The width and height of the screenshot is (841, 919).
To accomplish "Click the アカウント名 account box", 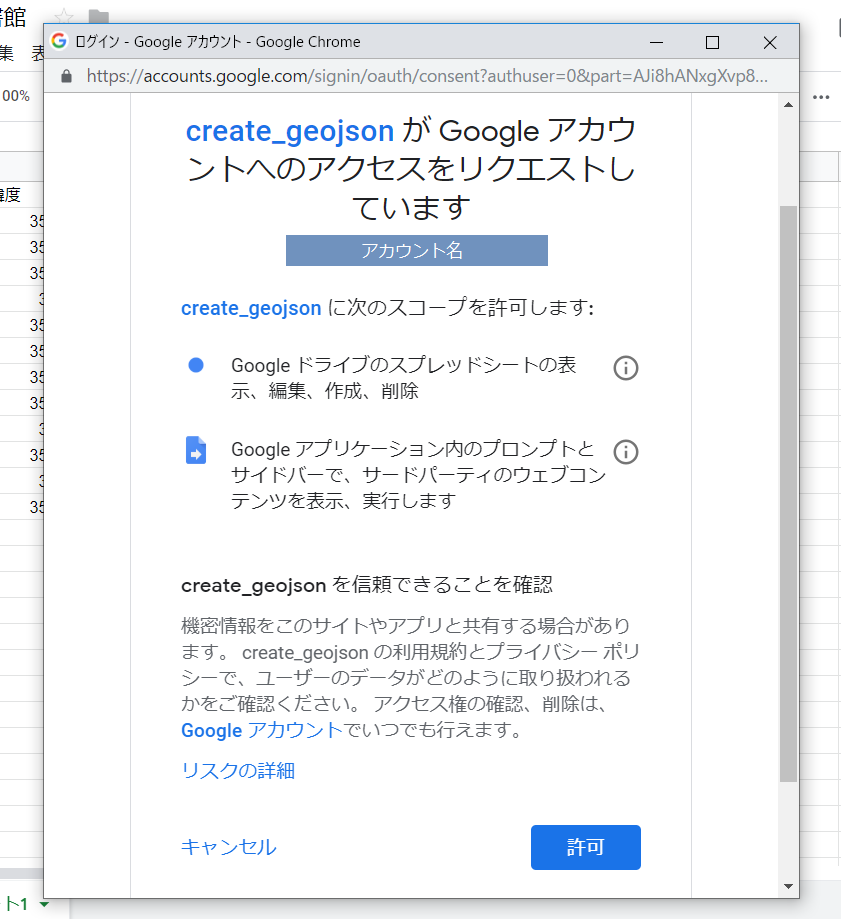I will tap(417, 250).
